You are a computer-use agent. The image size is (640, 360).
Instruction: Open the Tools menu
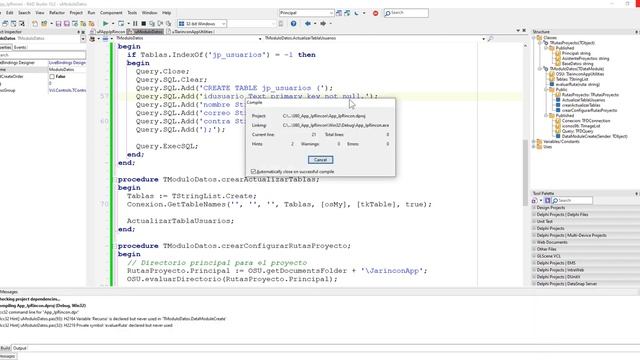pos(132,13)
